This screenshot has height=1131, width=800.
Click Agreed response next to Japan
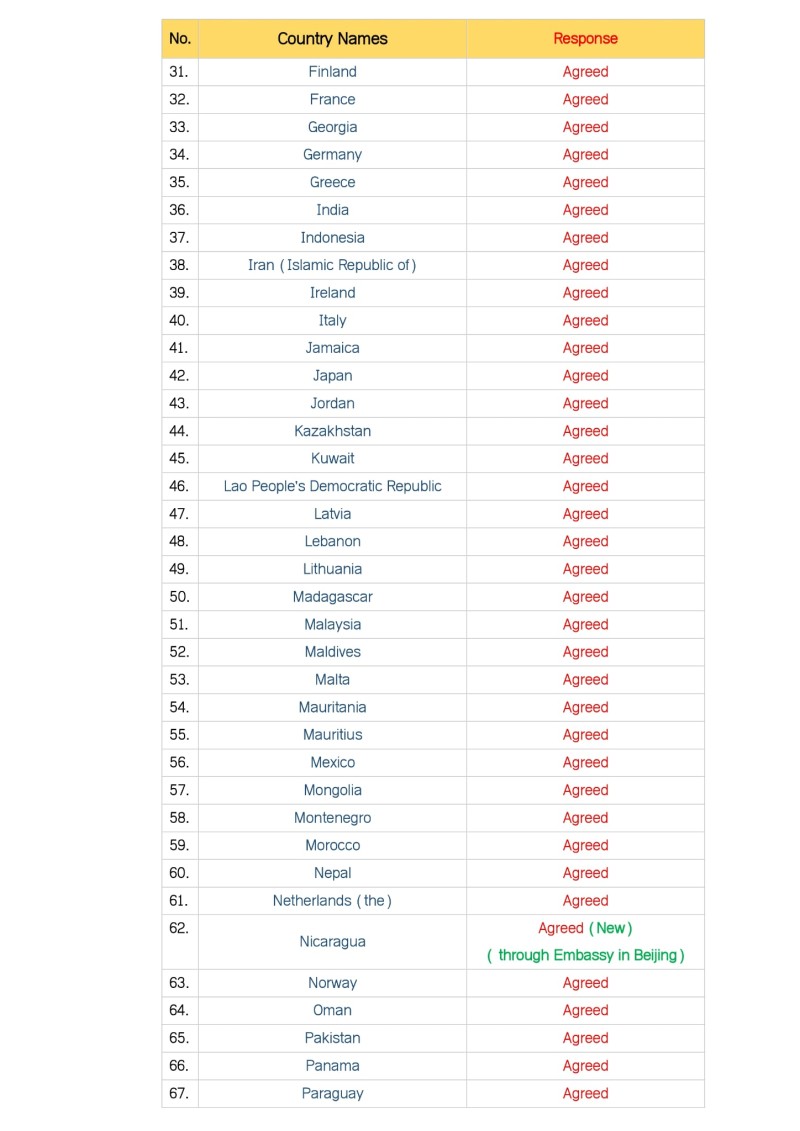[585, 375]
